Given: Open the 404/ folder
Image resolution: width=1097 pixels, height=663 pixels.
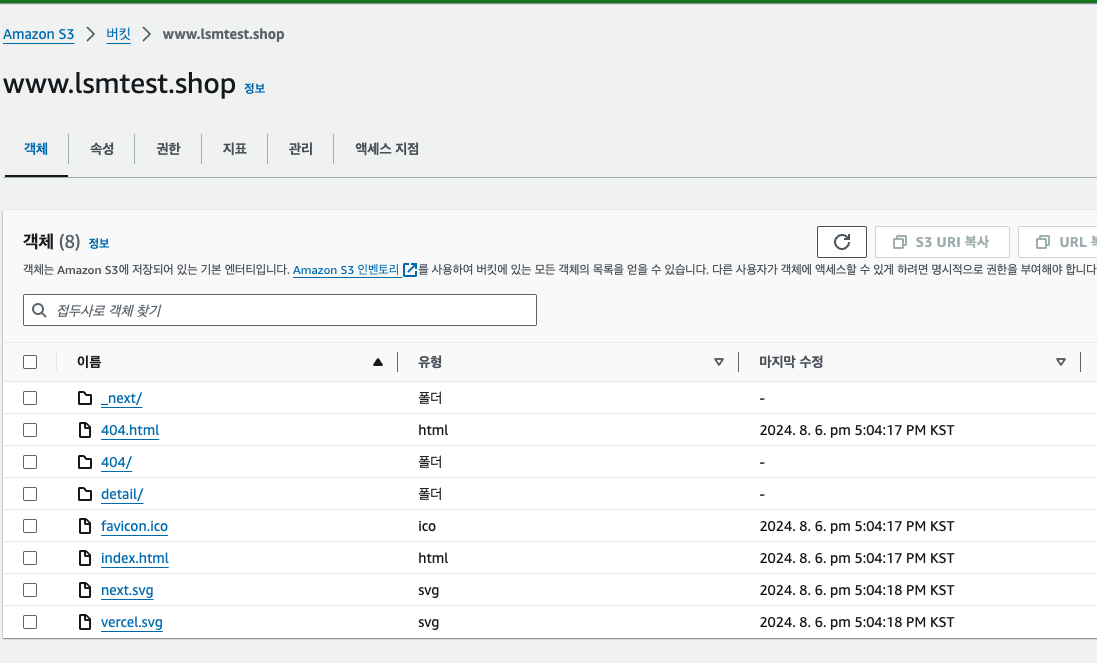Looking at the screenshot, I should click(116, 462).
